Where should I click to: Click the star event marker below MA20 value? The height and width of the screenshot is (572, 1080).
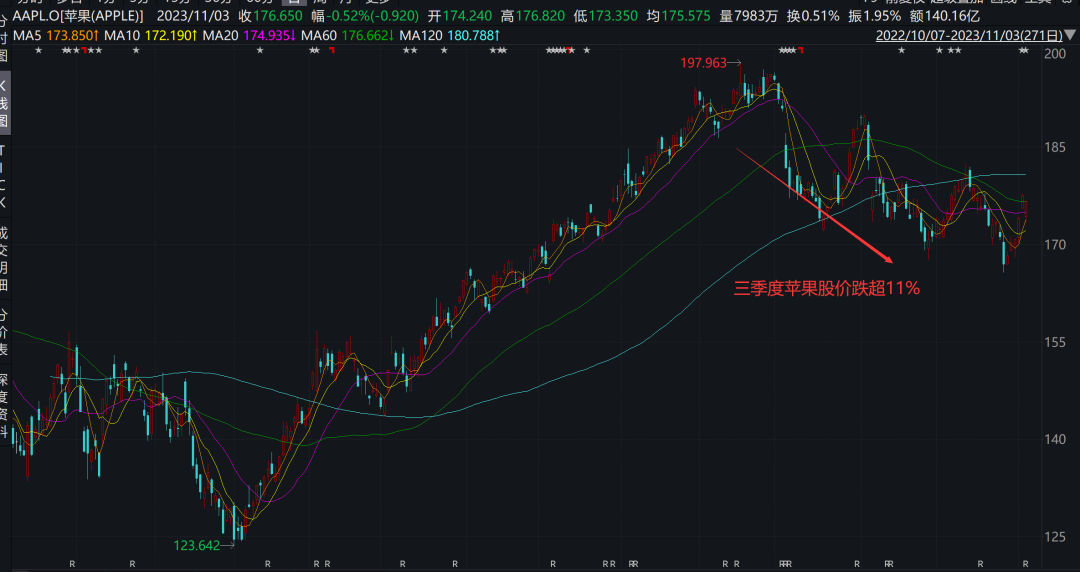point(260,50)
